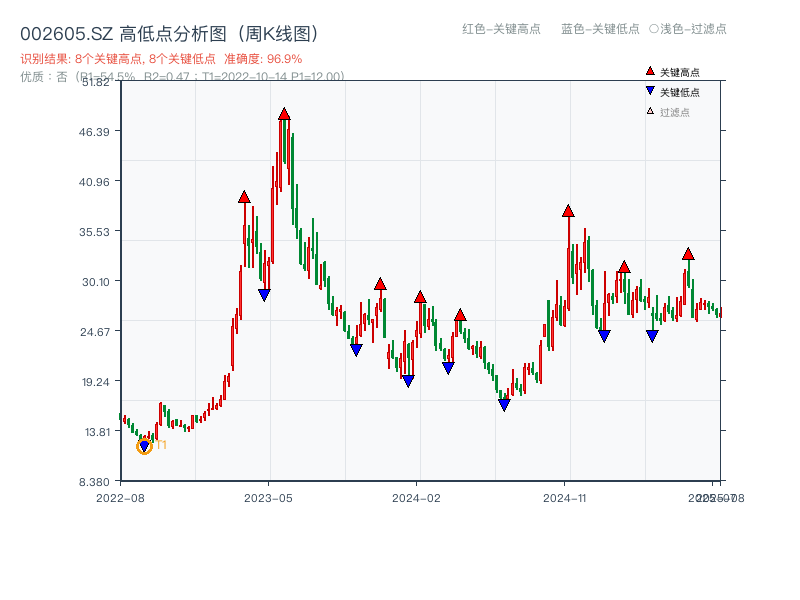Viewport: 800px width, 600px height.
Task: Click the 51.82 y-axis value label
Action: tap(94, 84)
